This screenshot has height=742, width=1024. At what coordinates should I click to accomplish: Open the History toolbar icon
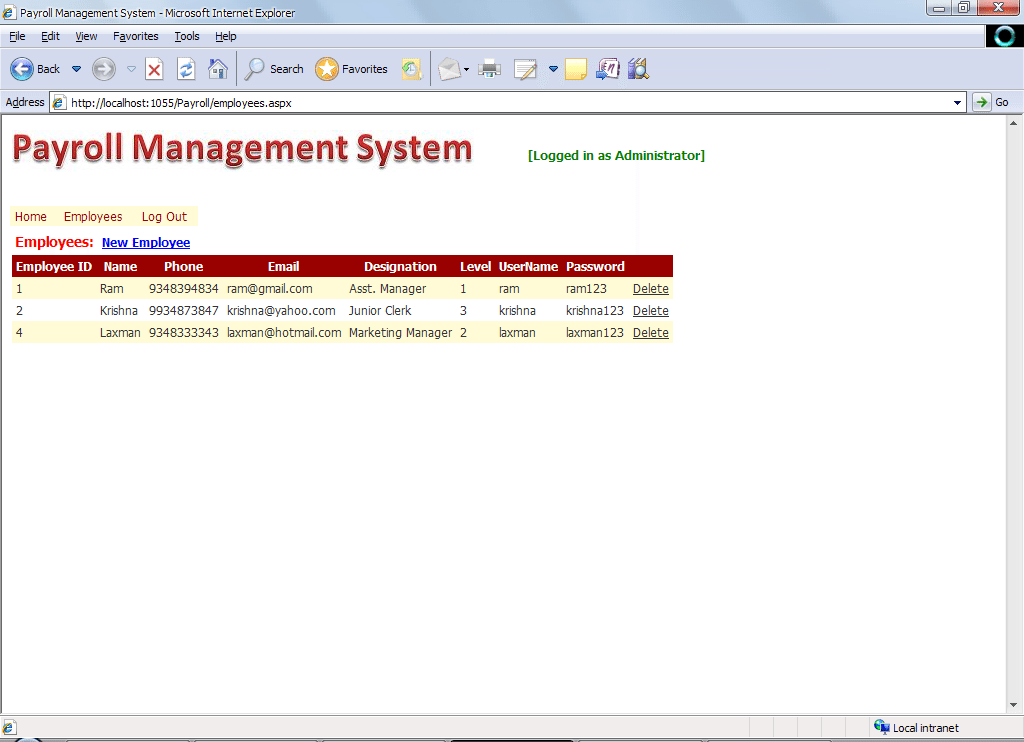pos(411,69)
